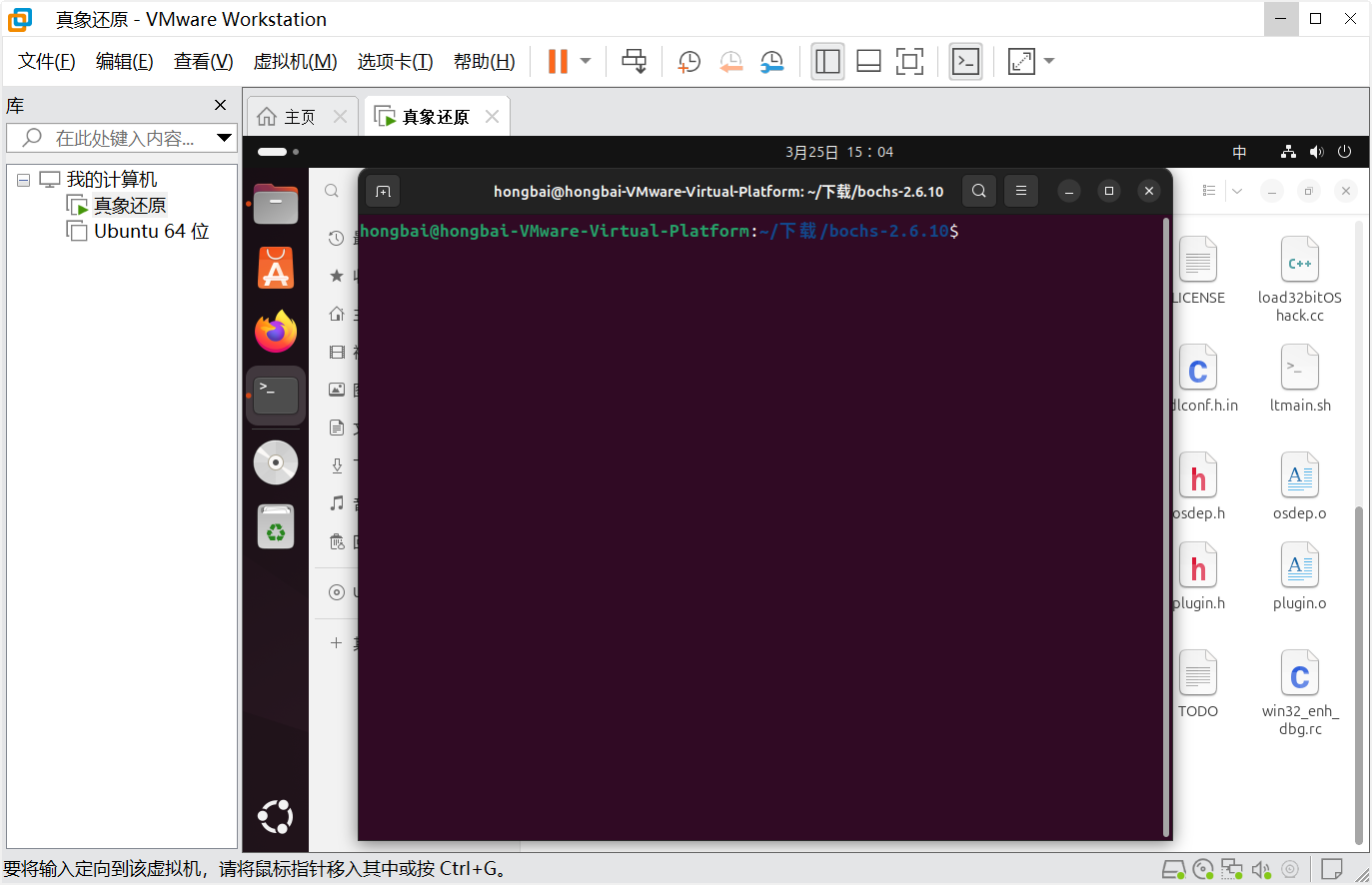Image resolution: width=1372 pixels, height=885 pixels.
Task: Open the Trash from the Ubuntu dock
Action: pyautogui.click(x=276, y=526)
